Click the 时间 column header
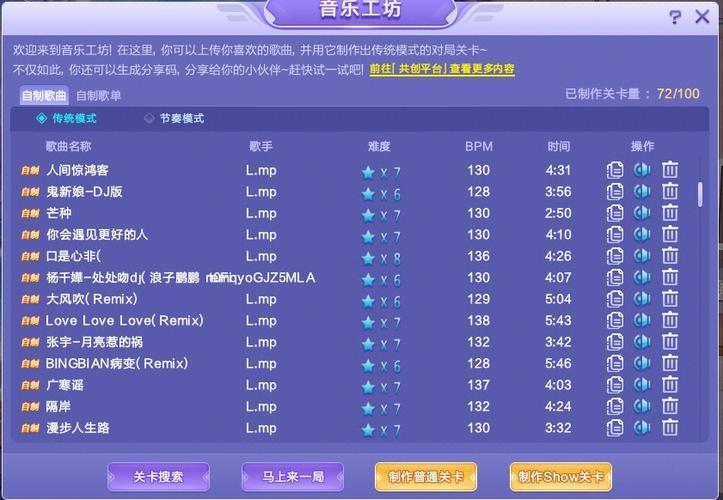The image size is (723, 500). pyautogui.click(x=558, y=146)
